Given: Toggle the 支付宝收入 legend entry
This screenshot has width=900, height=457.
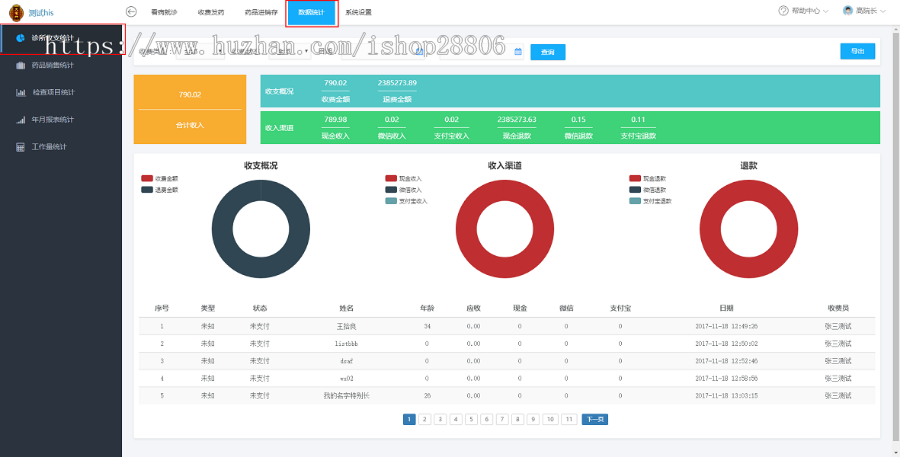Looking at the screenshot, I should pyautogui.click(x=406, y=201).
